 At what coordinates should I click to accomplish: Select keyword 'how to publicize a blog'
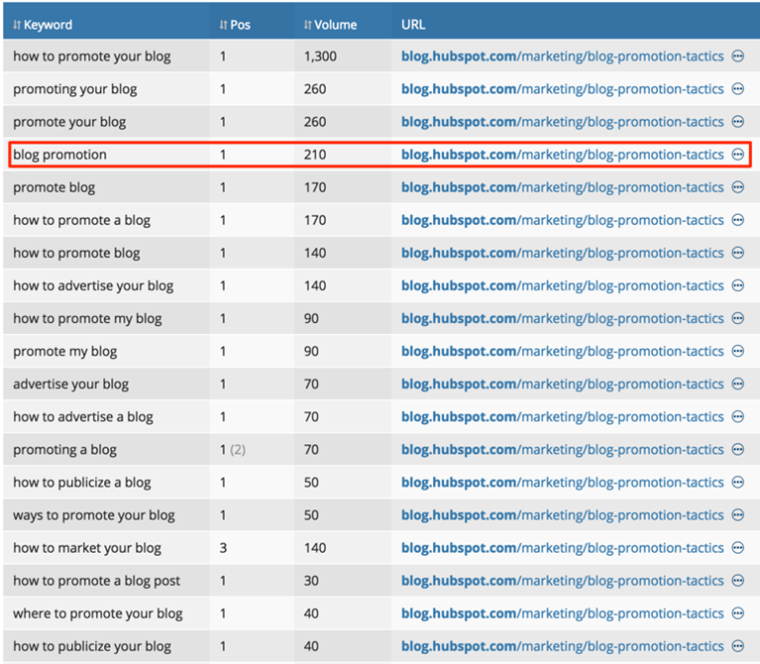(x=82, y=482)
